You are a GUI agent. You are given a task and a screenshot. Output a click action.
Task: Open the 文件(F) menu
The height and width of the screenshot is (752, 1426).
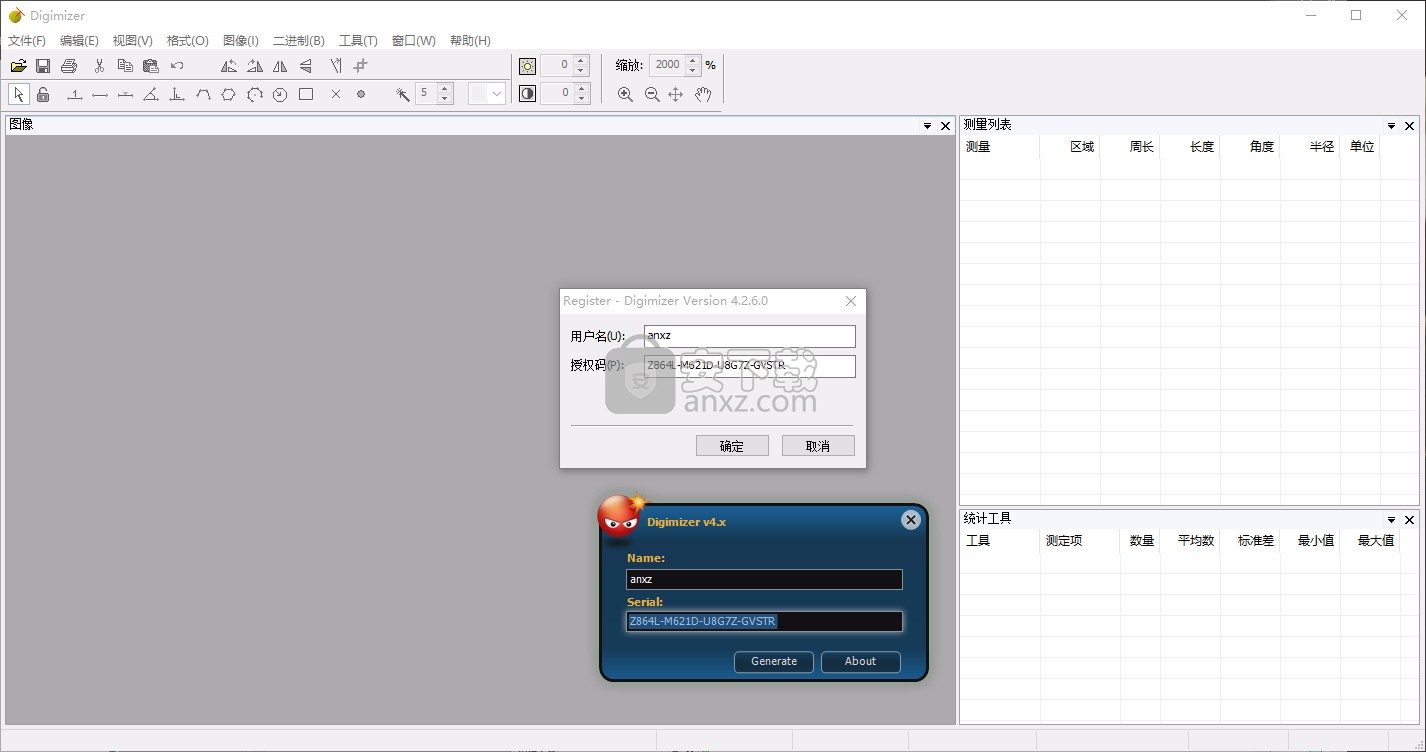(27, 41)
